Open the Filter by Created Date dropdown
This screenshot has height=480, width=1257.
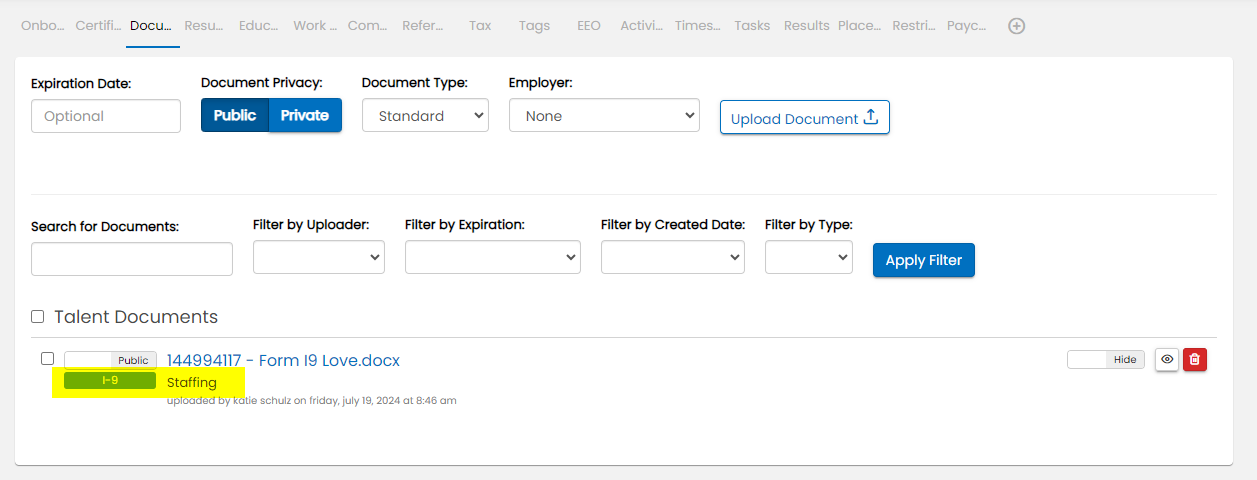tap(673, 257)
